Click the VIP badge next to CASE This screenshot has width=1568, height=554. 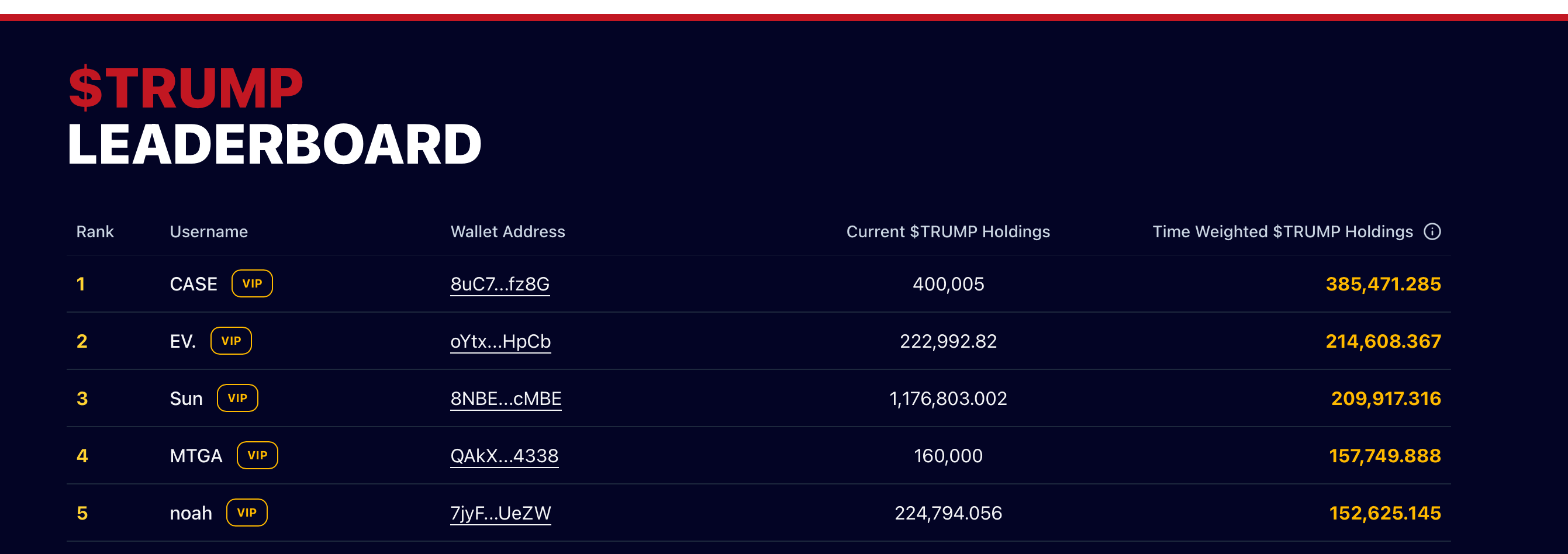click(252, 284)
